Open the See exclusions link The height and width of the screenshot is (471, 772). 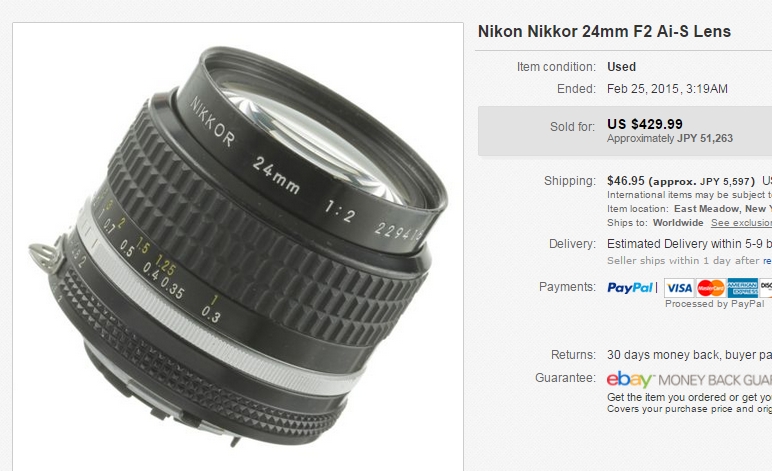[741, 223]
